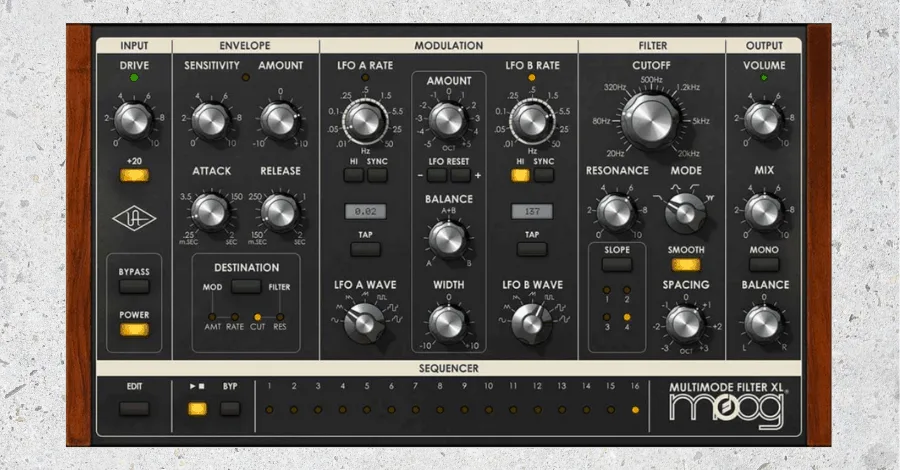Click the Modulation section header
The image size is (900, 470).
coord(449,45)
